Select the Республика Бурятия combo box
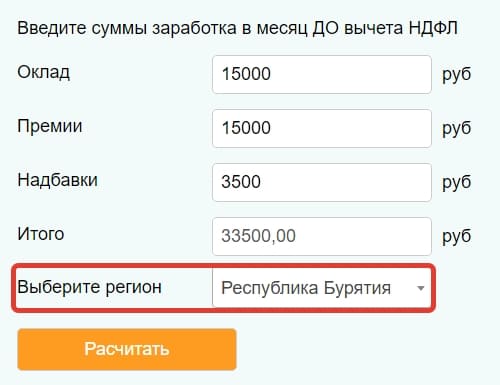Viewport: 500px width, 385px height. point(322,288)
